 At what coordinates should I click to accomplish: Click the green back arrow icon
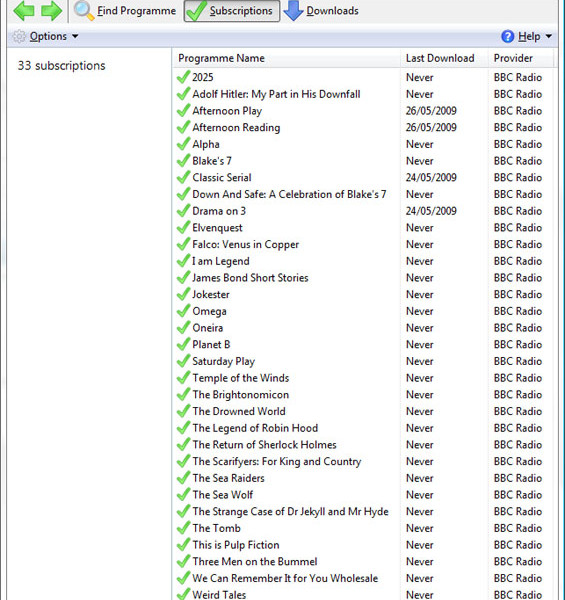coord(24,10)
